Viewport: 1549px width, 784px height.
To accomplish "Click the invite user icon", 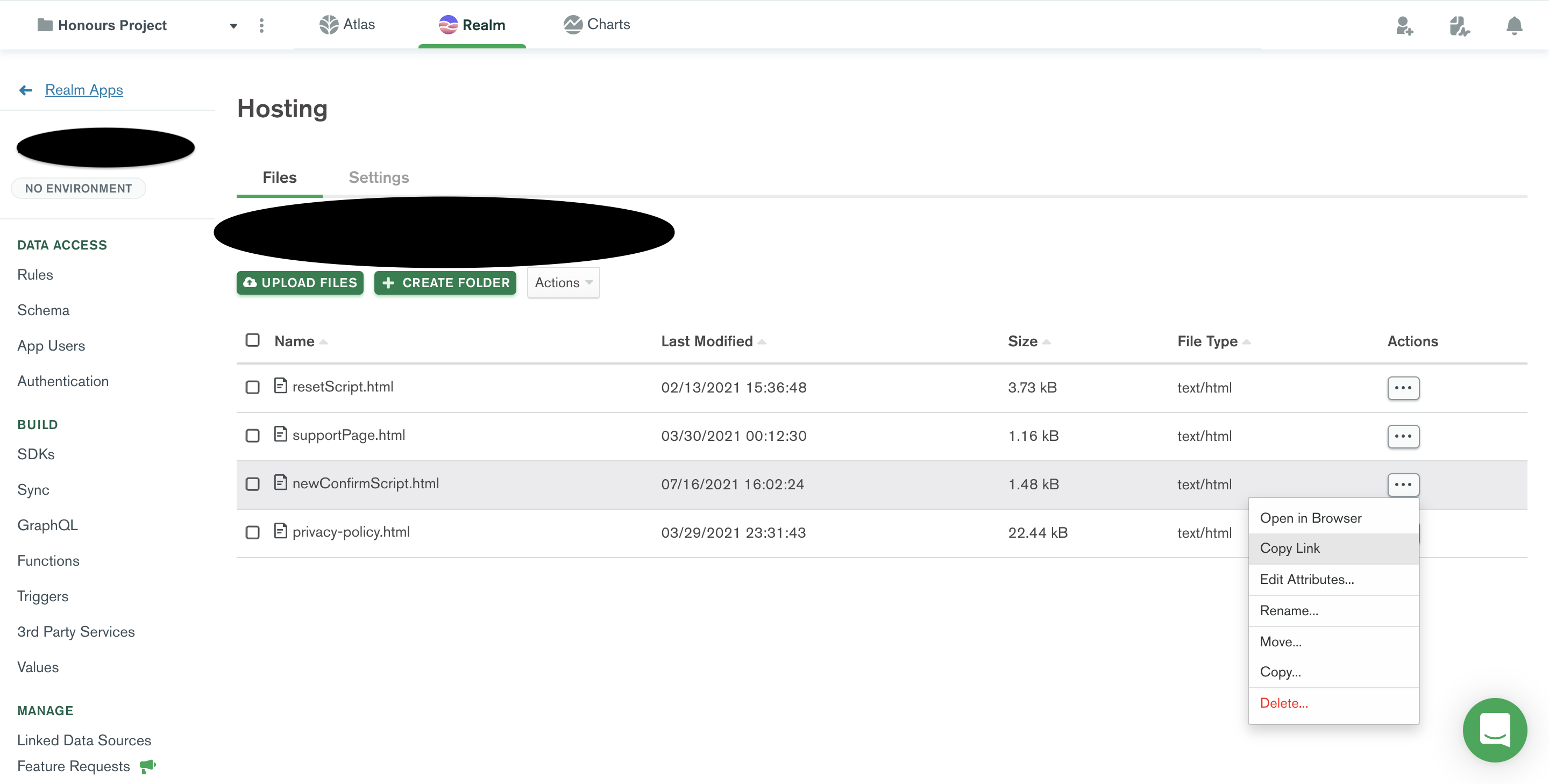I will click(1404, 26).
